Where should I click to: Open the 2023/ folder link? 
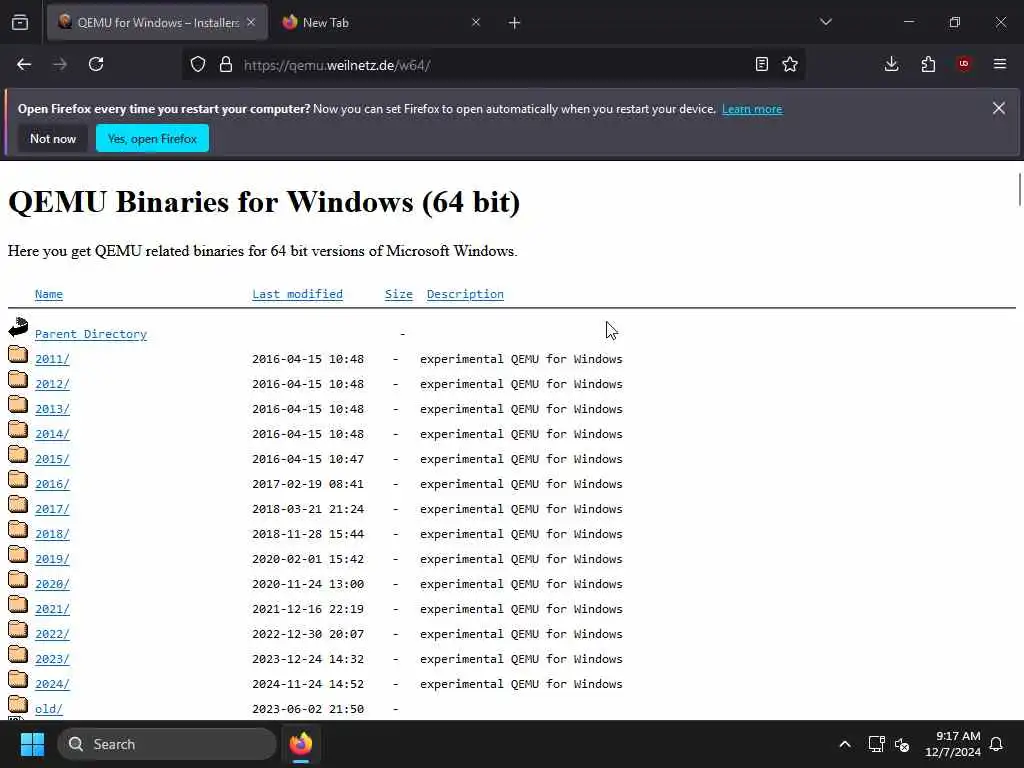coord(52,659)
